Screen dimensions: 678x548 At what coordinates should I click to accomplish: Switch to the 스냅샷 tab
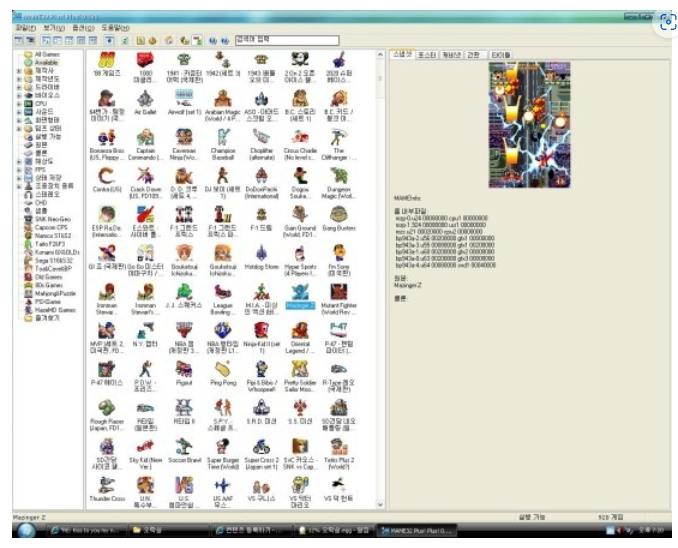point(402,54)
